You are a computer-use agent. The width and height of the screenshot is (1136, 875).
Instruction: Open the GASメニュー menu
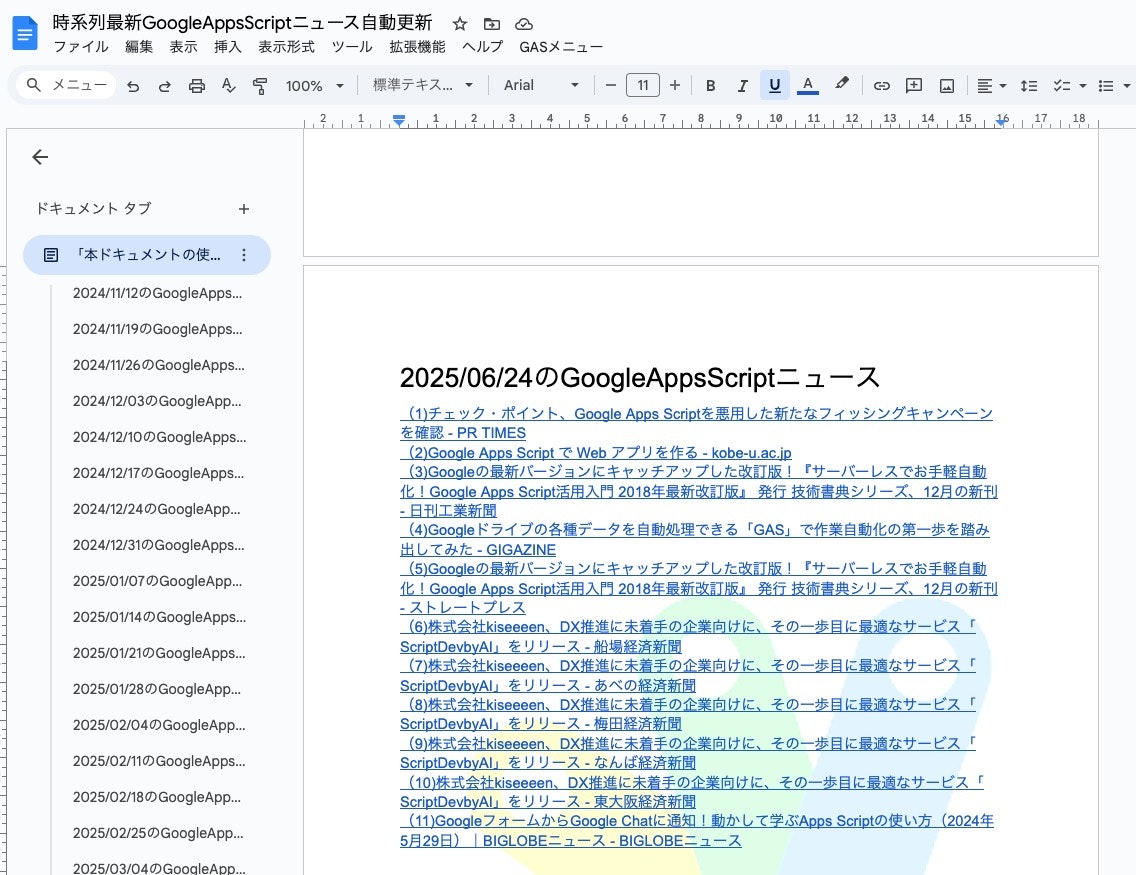[x=561, y=47]
